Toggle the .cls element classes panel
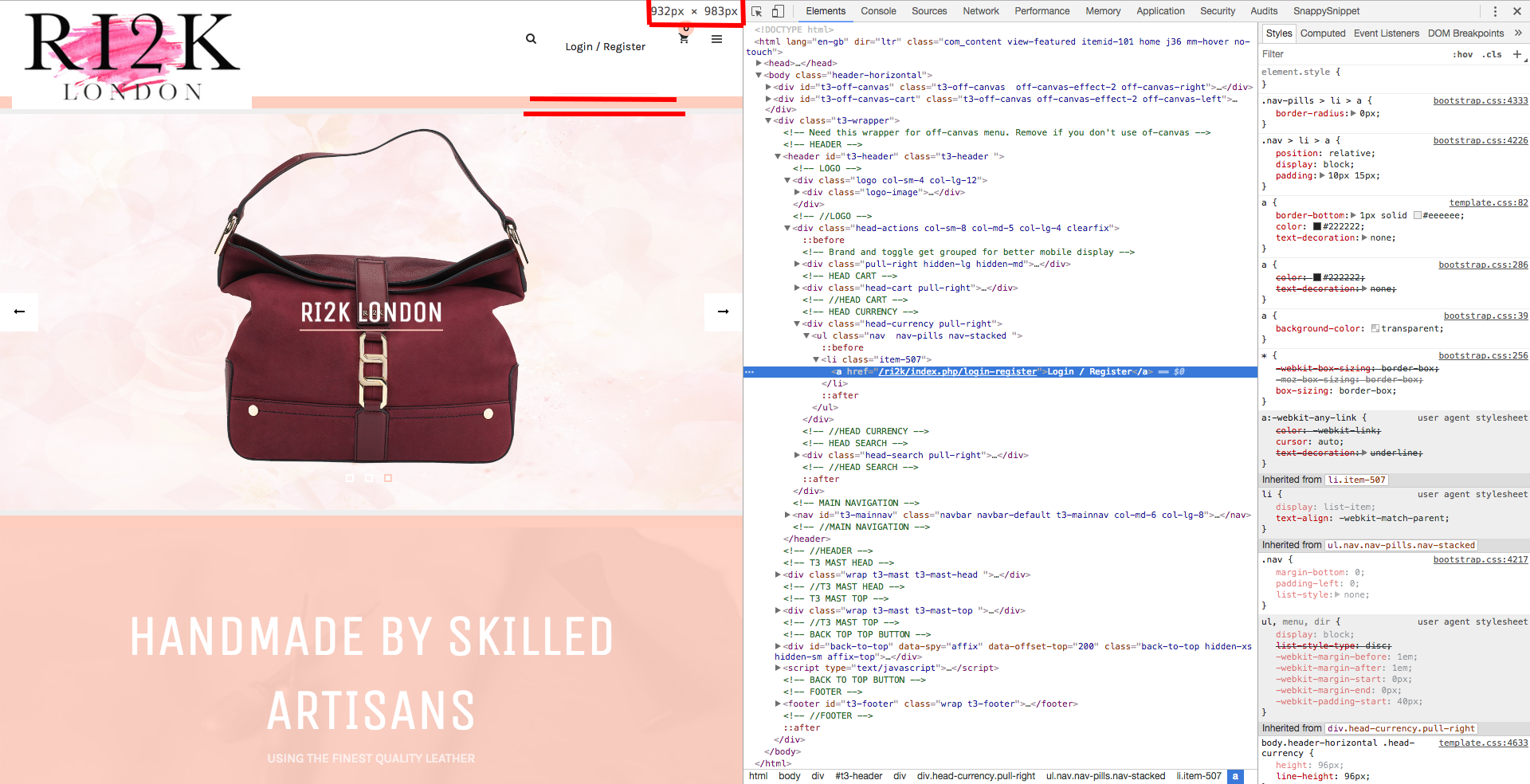 (x=1492, y=55)
